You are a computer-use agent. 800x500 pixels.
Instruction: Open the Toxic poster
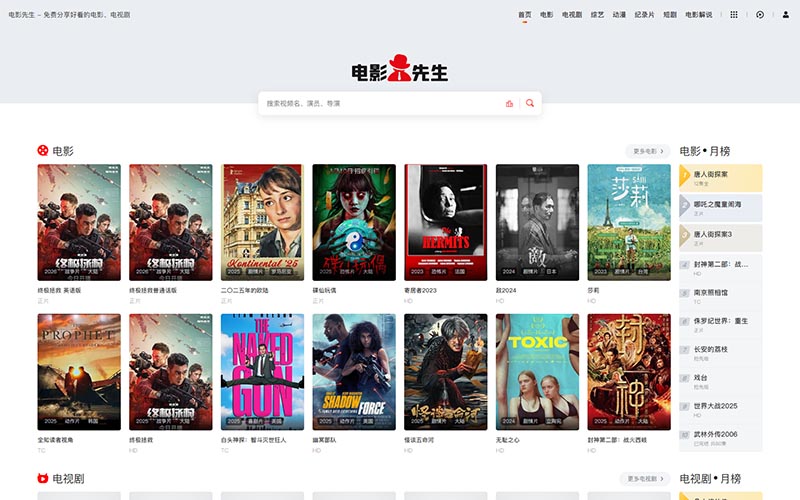[537, 372]
